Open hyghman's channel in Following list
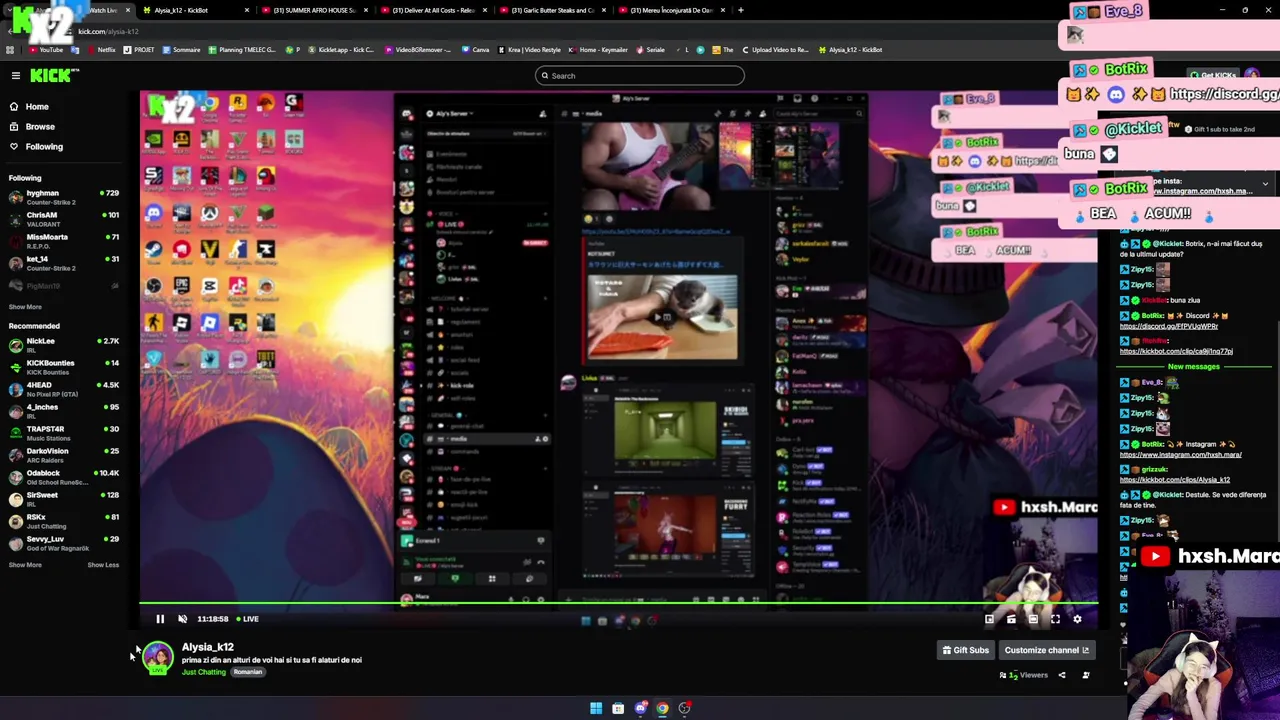This screenshot has width=1280, height=720. pos(62,196)
